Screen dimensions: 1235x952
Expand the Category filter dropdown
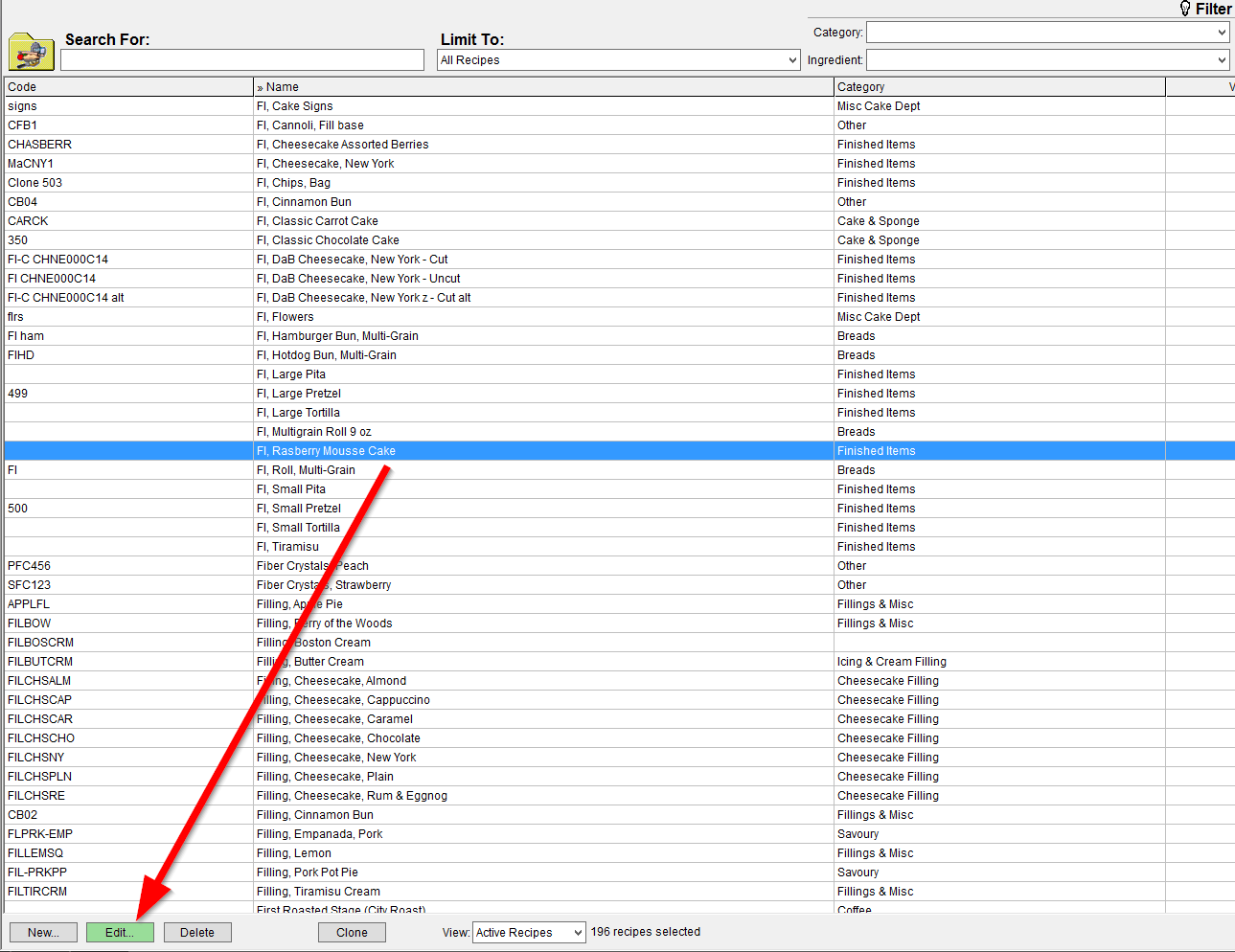(x=1047, y=33)
